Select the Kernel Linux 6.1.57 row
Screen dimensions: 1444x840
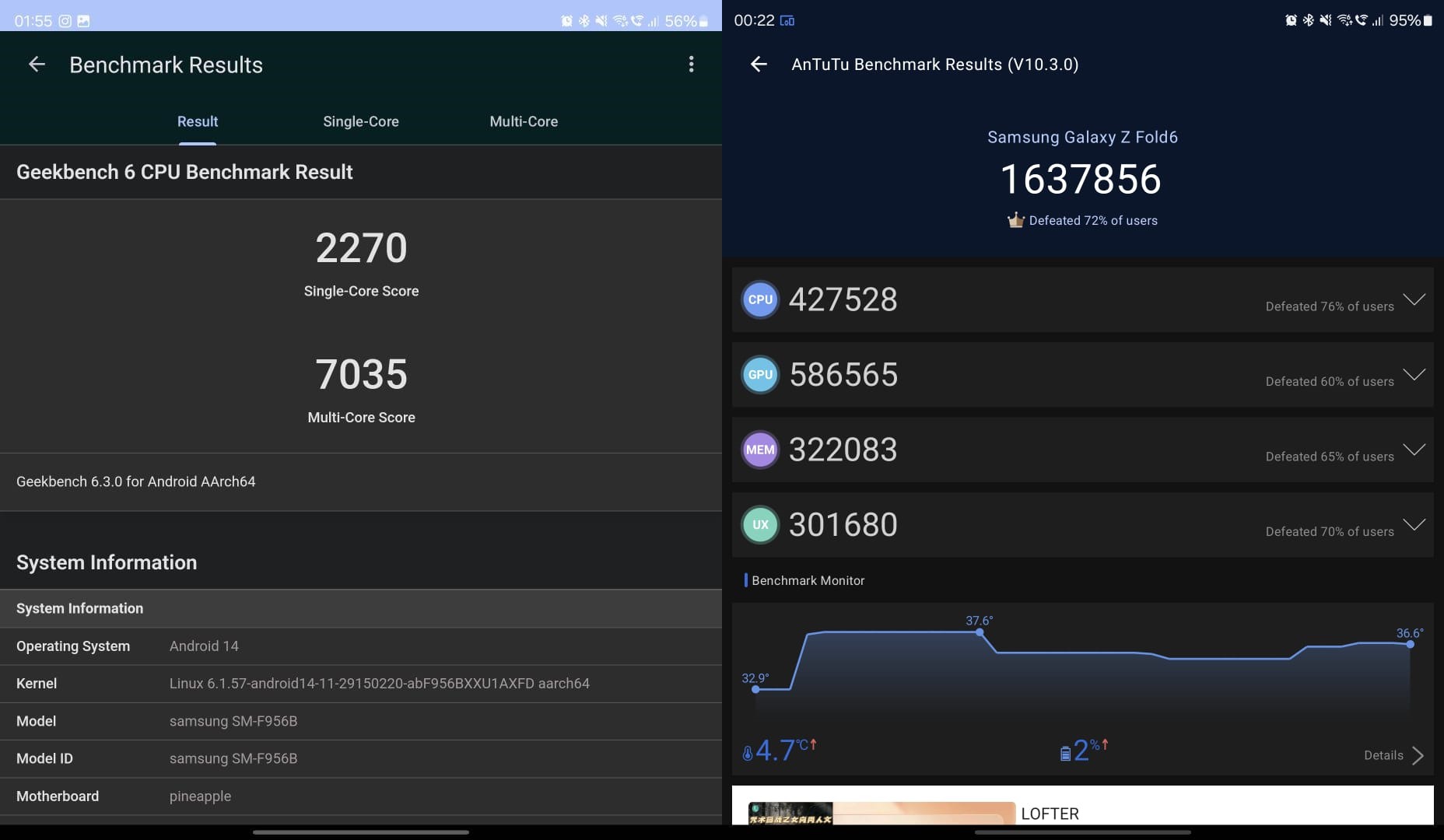pos(361,684)
